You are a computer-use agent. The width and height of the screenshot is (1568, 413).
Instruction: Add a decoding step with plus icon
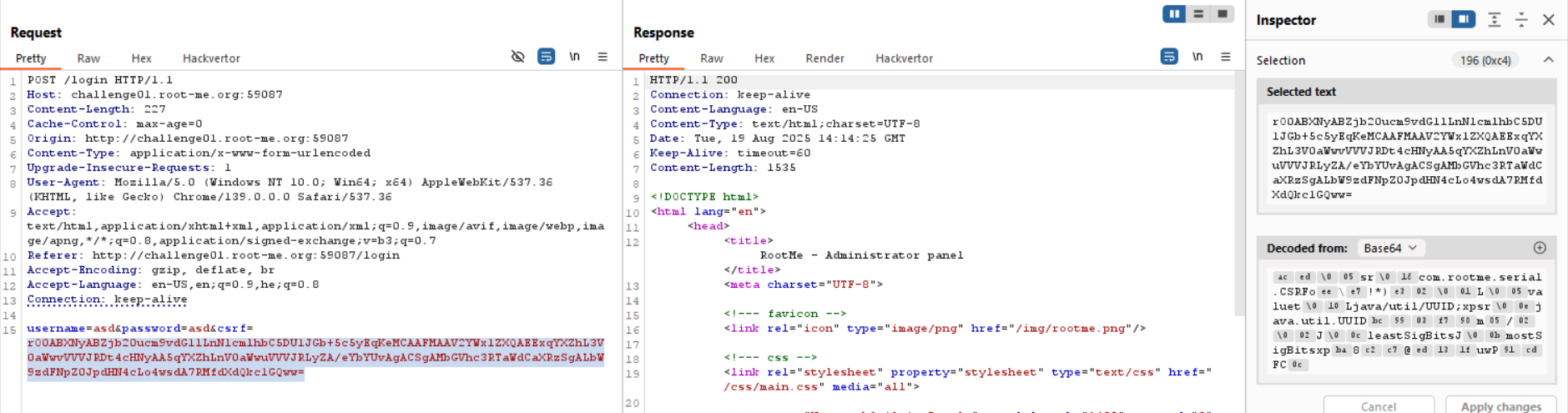tap(1540, 248)
